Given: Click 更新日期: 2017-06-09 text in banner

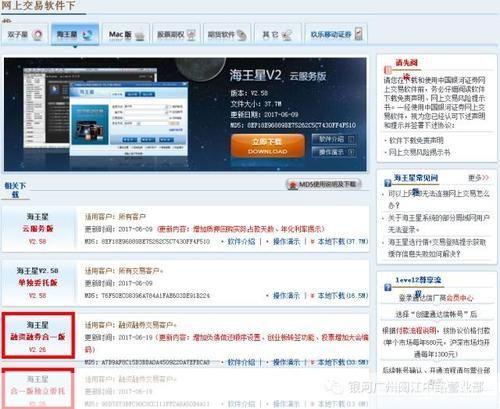Looking at the screenshot, I should click(x=264, y=114).
